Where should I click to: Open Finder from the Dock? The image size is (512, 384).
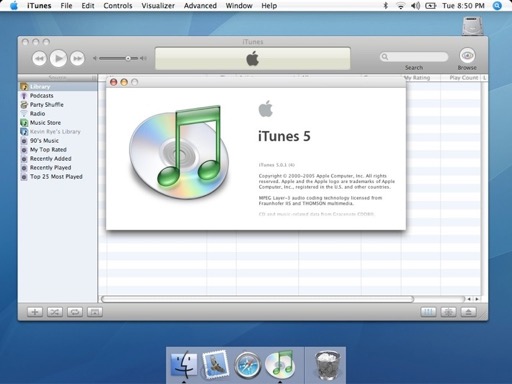click(x=184, y=364)
